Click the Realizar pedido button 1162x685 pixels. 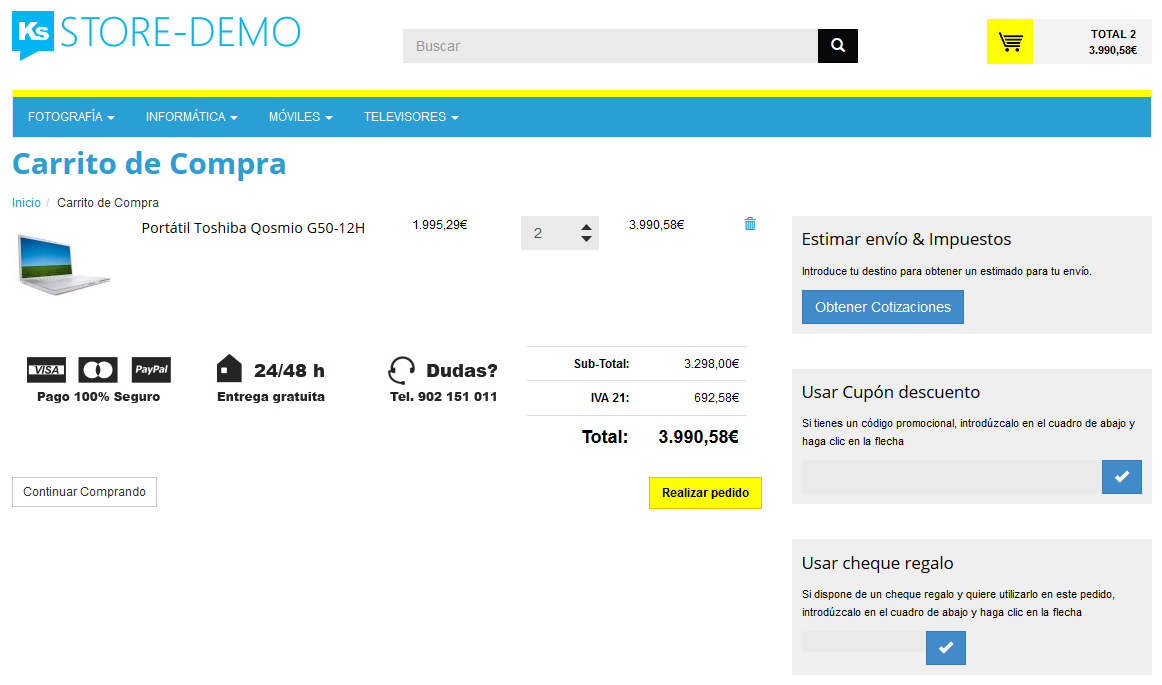(706, 493)
